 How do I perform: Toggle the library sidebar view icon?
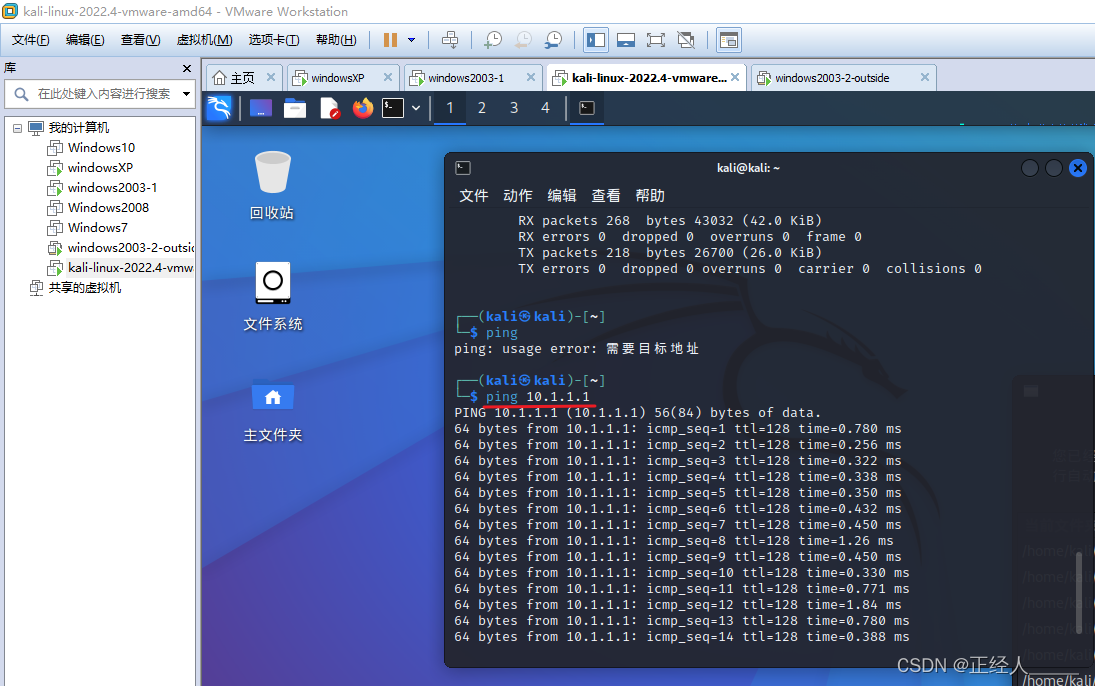pos(596,40)
